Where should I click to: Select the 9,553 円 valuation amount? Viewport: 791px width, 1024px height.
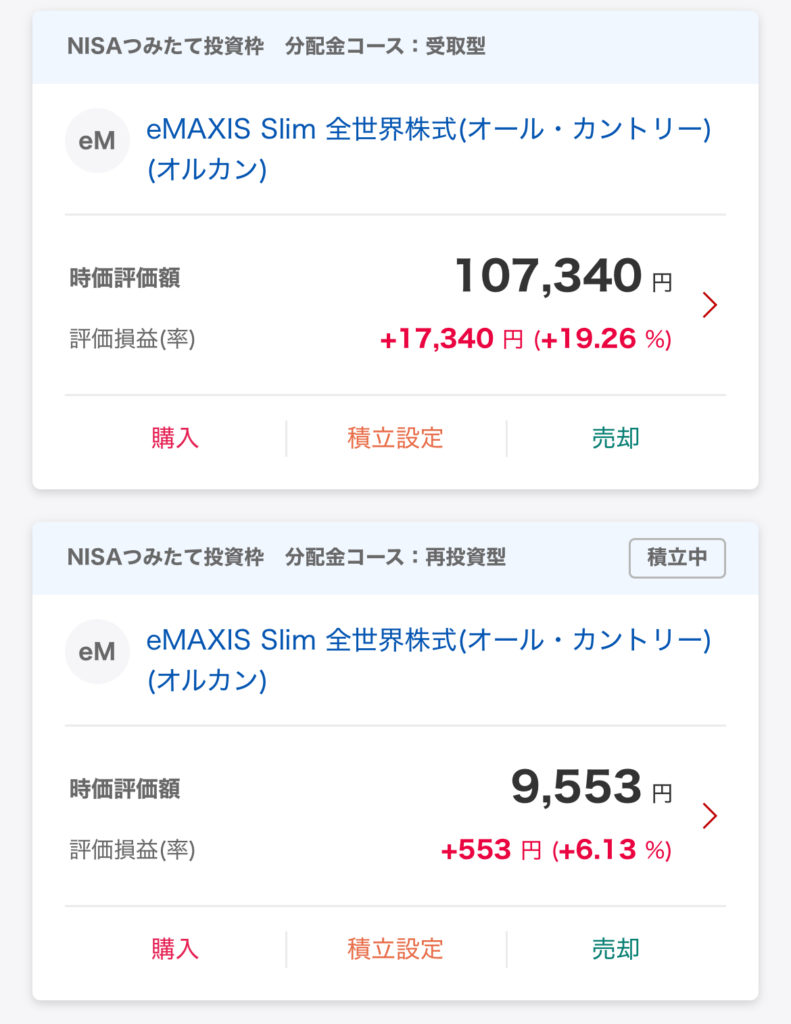pos(591,789)
